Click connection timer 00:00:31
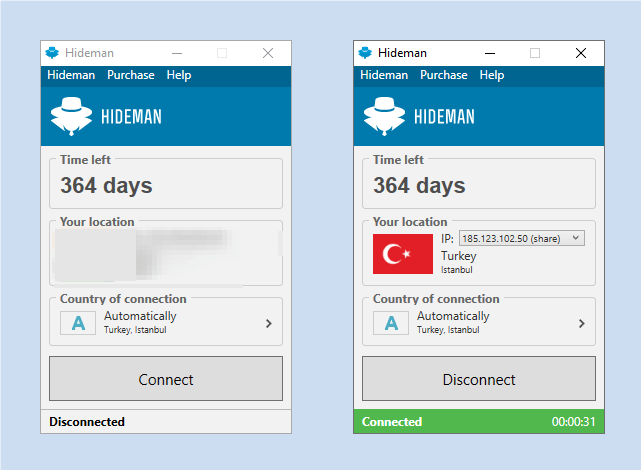The height and width of the screenshot is (470, 641). coord(573,422)
